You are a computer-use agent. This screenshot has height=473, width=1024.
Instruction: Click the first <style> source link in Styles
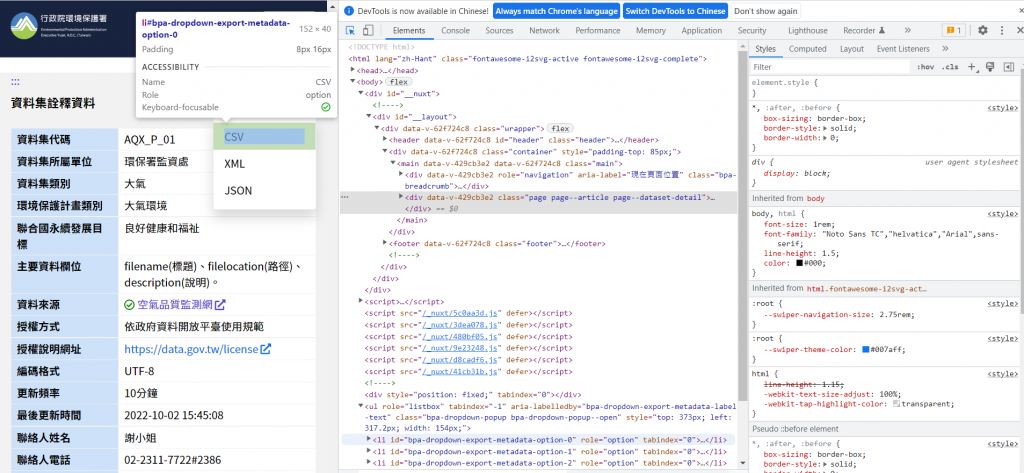click(1002, 108)
